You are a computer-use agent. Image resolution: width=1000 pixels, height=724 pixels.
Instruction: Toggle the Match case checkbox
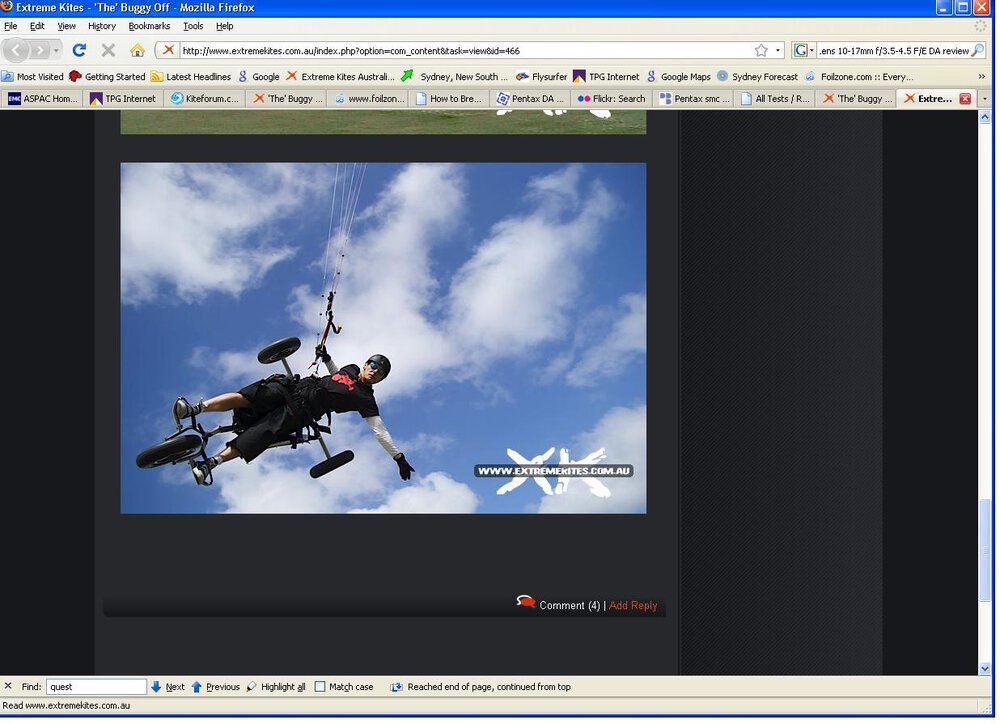[x=320, y=687]
